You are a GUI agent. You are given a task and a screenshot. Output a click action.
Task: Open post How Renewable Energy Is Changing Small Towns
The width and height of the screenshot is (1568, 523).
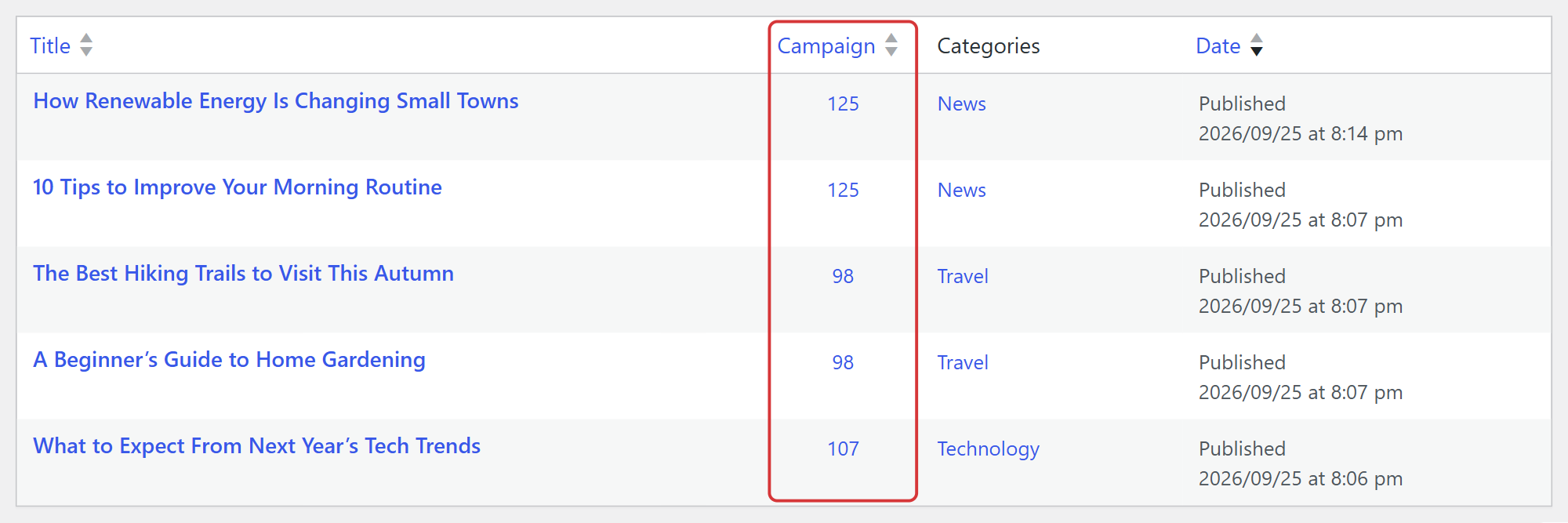tap(276, 101)
